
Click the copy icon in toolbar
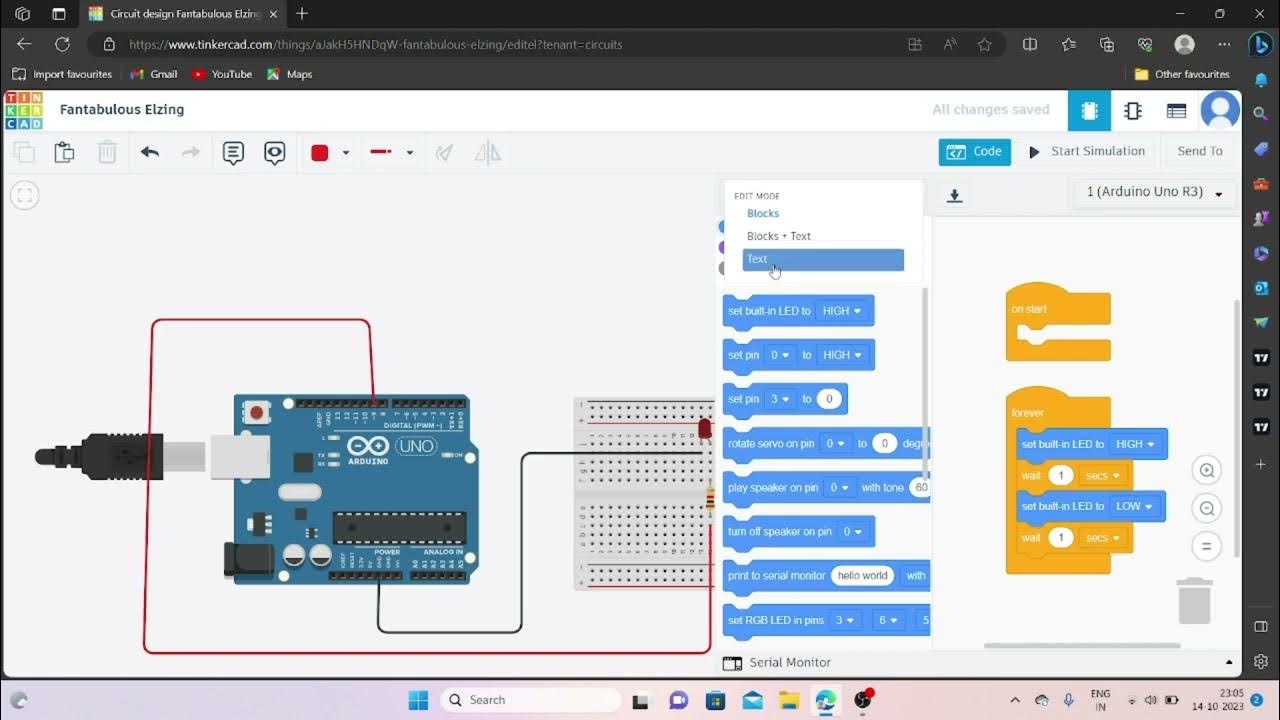(24, 152)
